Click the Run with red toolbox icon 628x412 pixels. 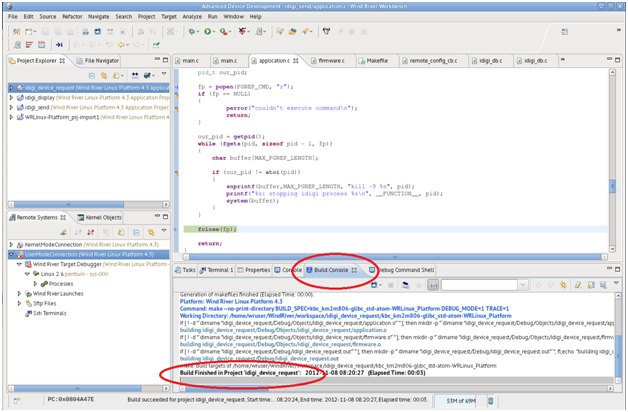point(223,31)
